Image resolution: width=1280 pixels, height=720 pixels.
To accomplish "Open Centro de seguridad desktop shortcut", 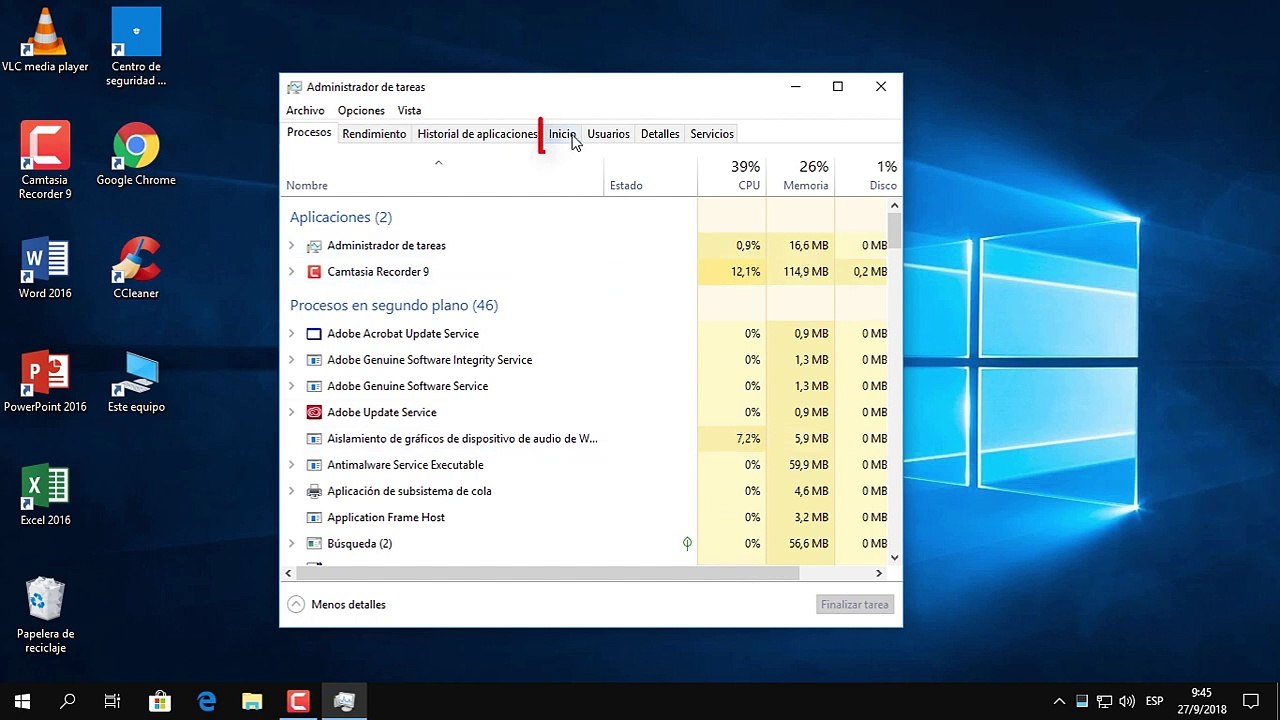I will point(136,47).
